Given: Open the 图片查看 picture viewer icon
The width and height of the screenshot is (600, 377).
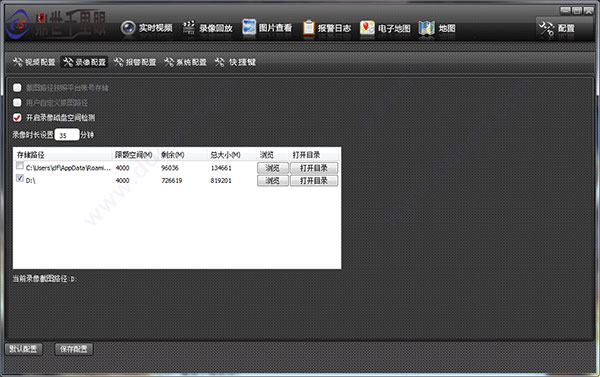Looking at the screenshot, I should 249,28.
